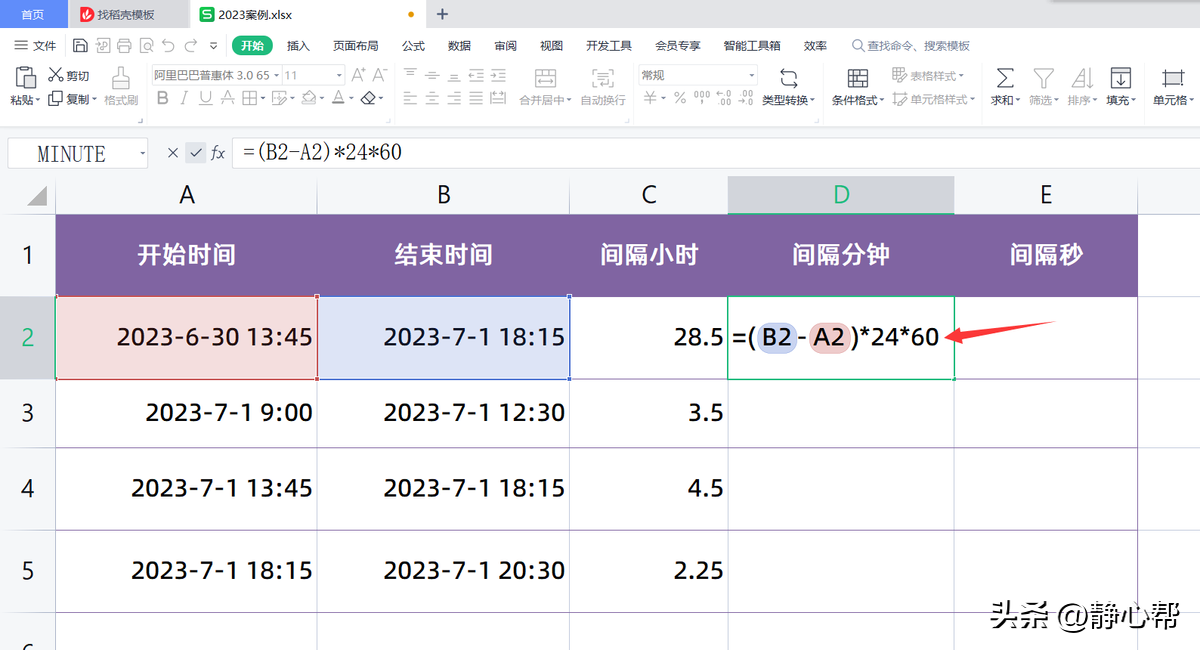1200x650 pixels.
Task: Click the Fill (填充) icon
Action: click(x=1121, y=78)
